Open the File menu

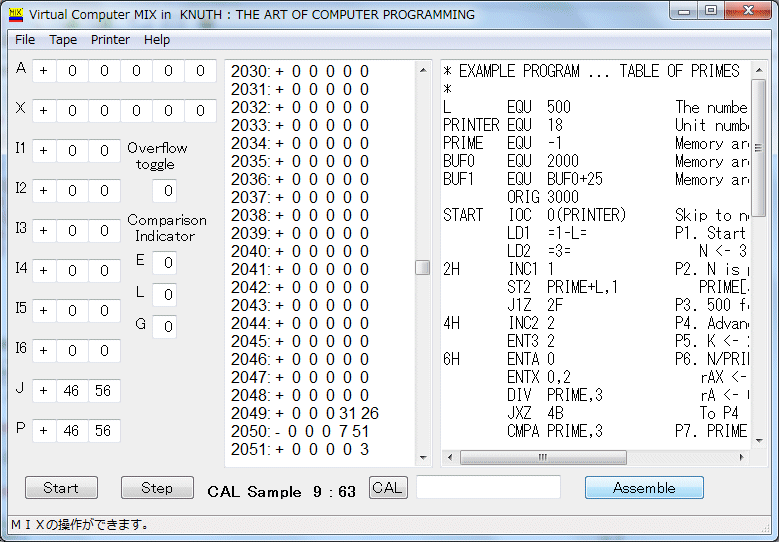[25, 40]
